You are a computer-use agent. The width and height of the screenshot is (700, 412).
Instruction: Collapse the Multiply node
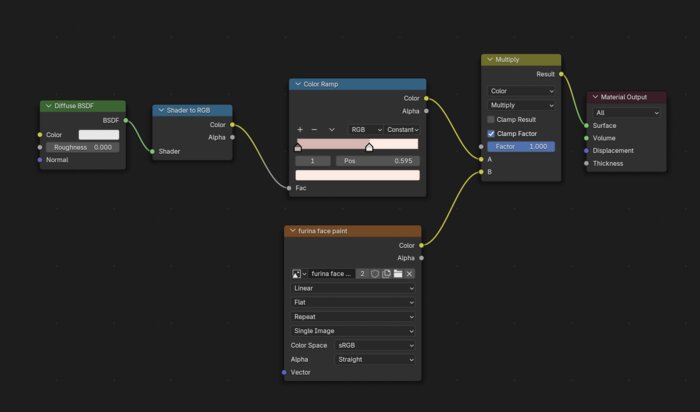click(490, 59)
